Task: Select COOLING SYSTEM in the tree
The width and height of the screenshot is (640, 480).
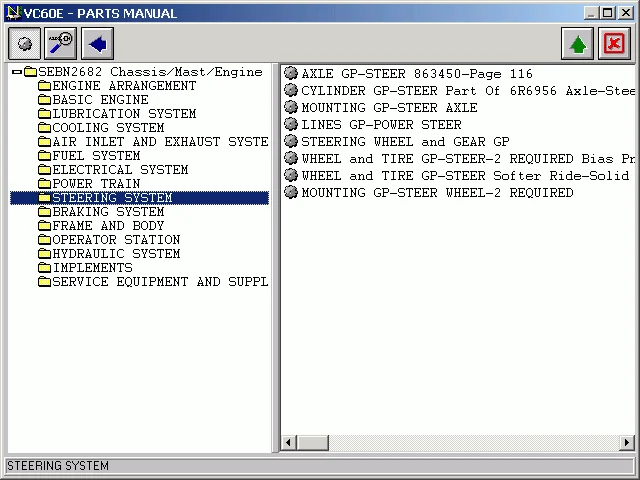Action: click(x=108, y=128)
